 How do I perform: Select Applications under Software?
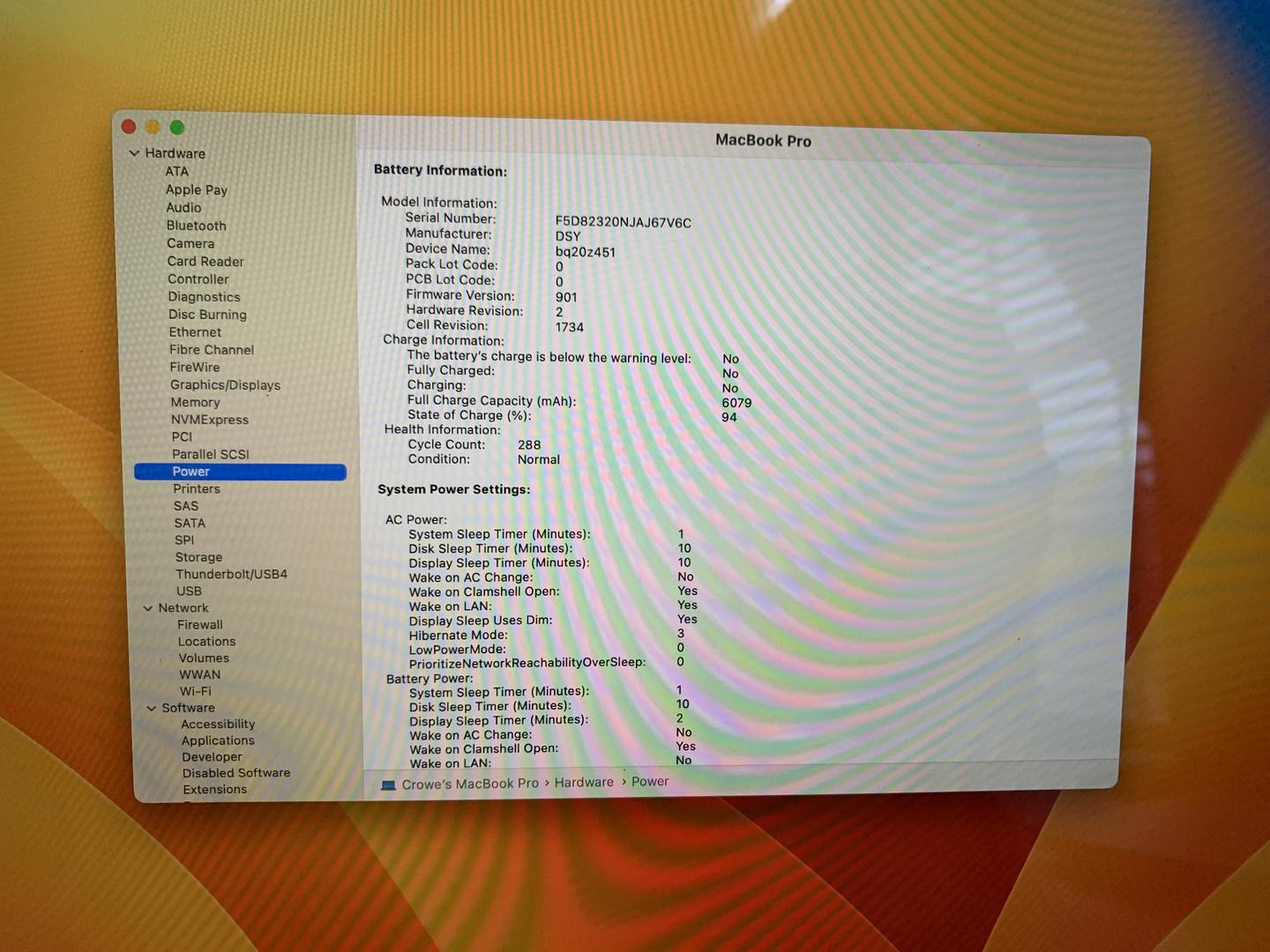click(218, 740)
